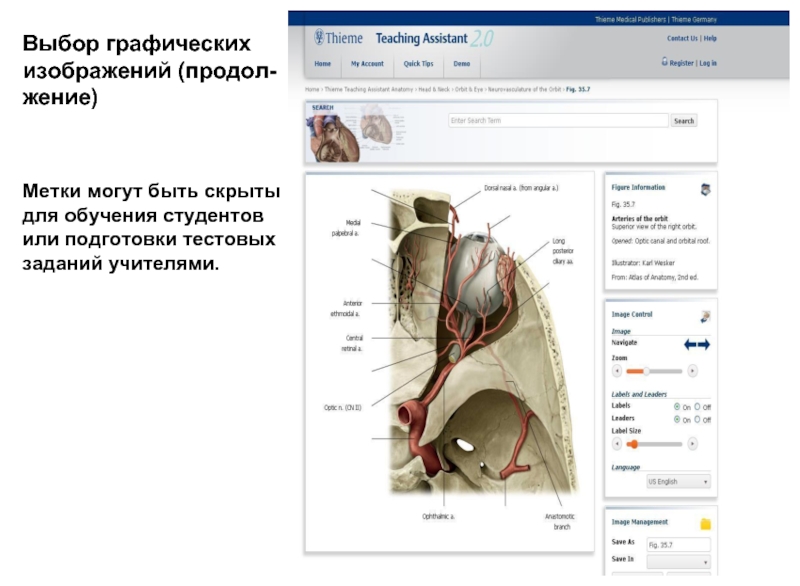Click the Thieme logo icon
This screenshot has height=586, width=800.
[x=319, y=37]
